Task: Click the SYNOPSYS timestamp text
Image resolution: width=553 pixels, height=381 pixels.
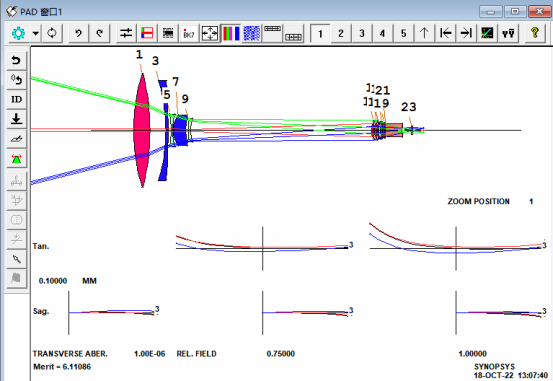Action: [x=511, y=371]
